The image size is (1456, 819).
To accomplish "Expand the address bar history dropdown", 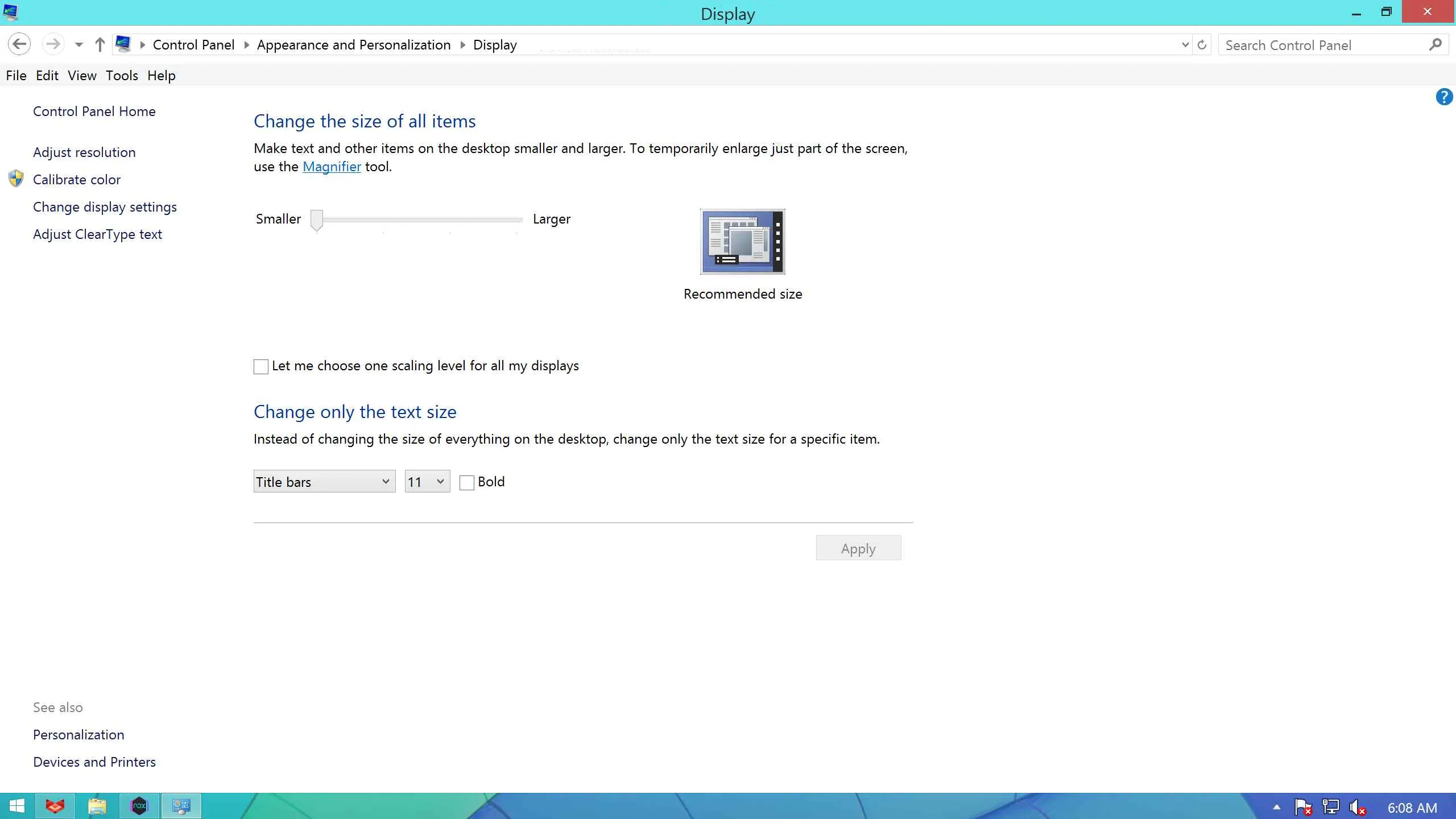I will coord(1185,45).
